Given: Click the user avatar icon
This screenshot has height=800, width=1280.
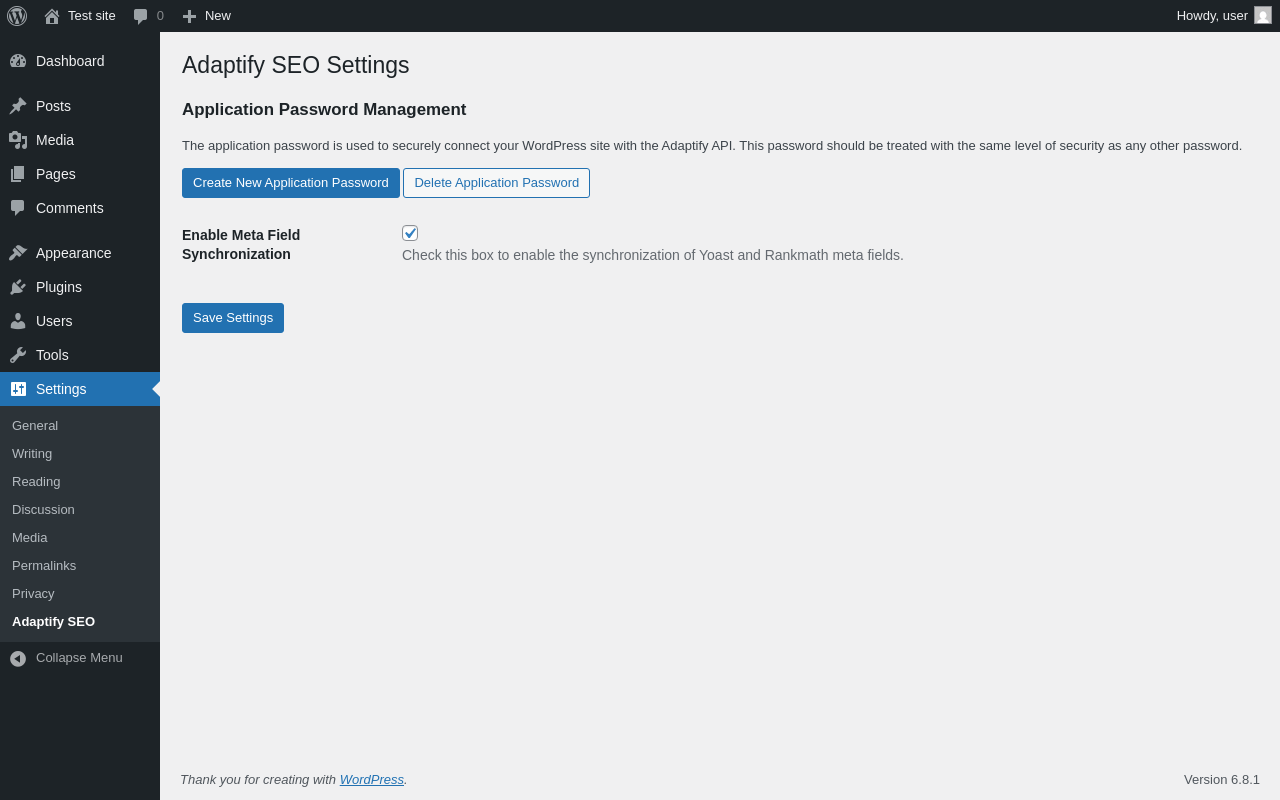Looking at the screenshot, I should coord(1263,15).
